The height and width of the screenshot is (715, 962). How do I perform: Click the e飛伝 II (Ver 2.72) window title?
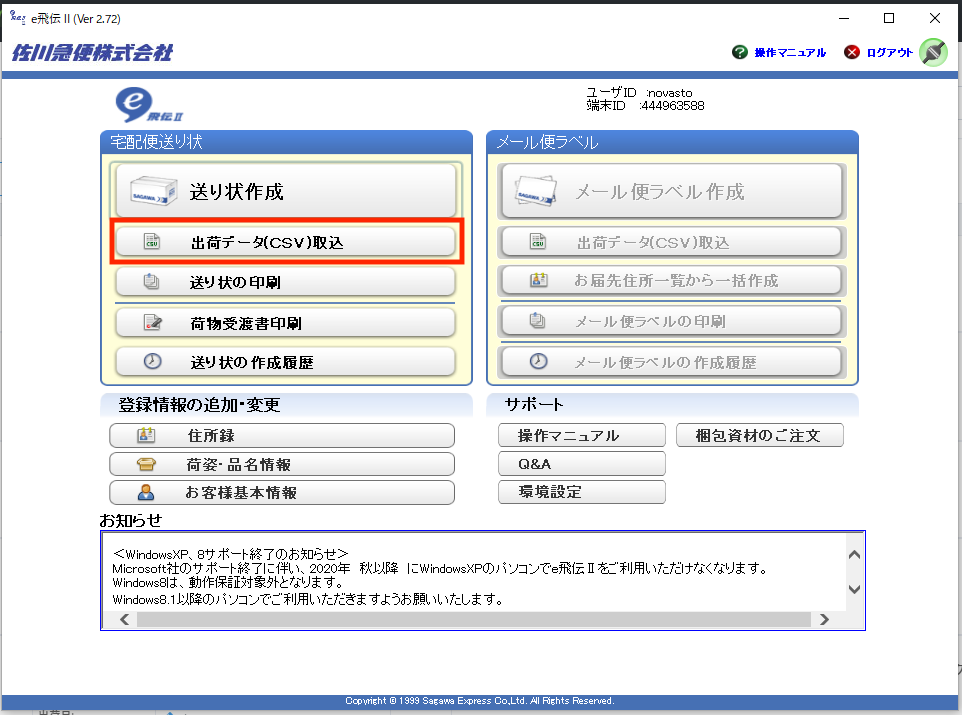[76, 19]
